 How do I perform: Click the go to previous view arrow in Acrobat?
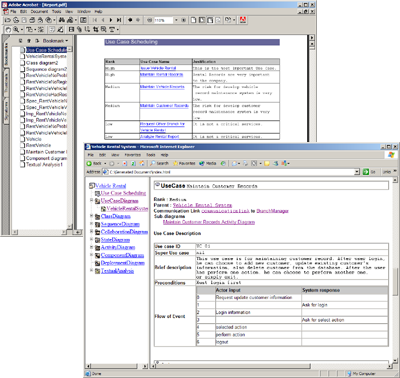coord(130,20)
